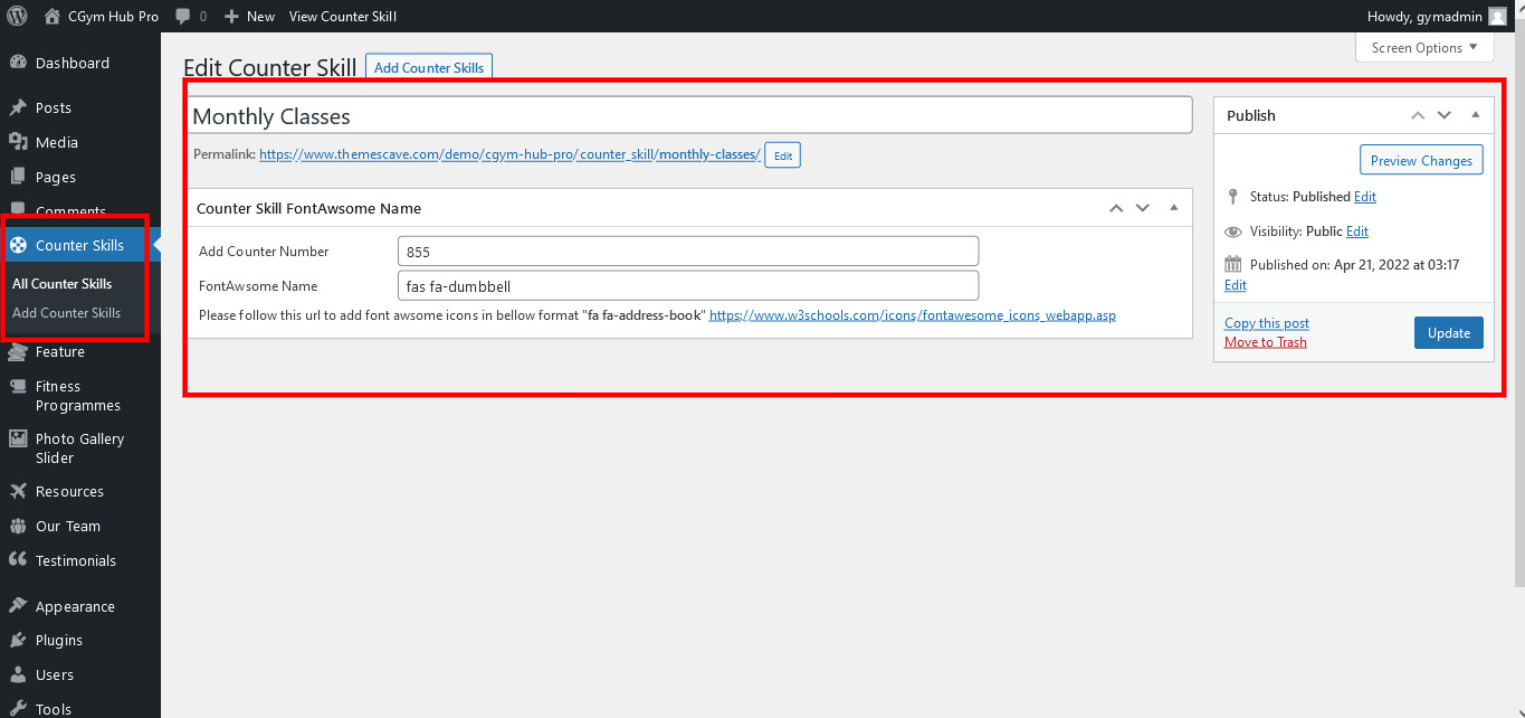Open the comments bubble icon in admin bar
Screen dimensions: 1525x718
183,17
